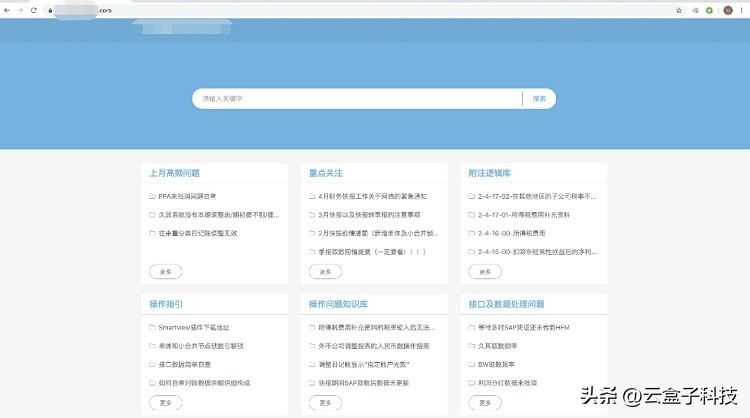Open the green extension icon in the toolbar
Image resolution: width=750 pixels, height=418 pixels.
click(709, 11)
